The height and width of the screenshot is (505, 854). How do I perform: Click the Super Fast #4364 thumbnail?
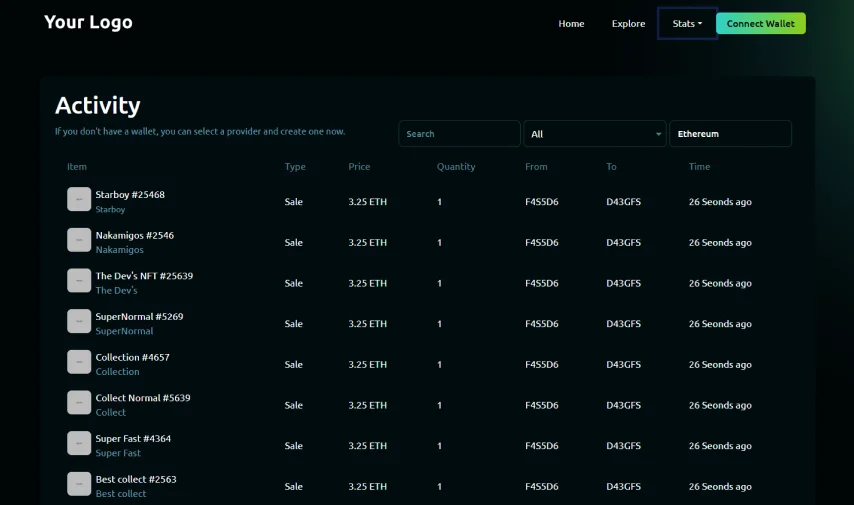[79, 443]
